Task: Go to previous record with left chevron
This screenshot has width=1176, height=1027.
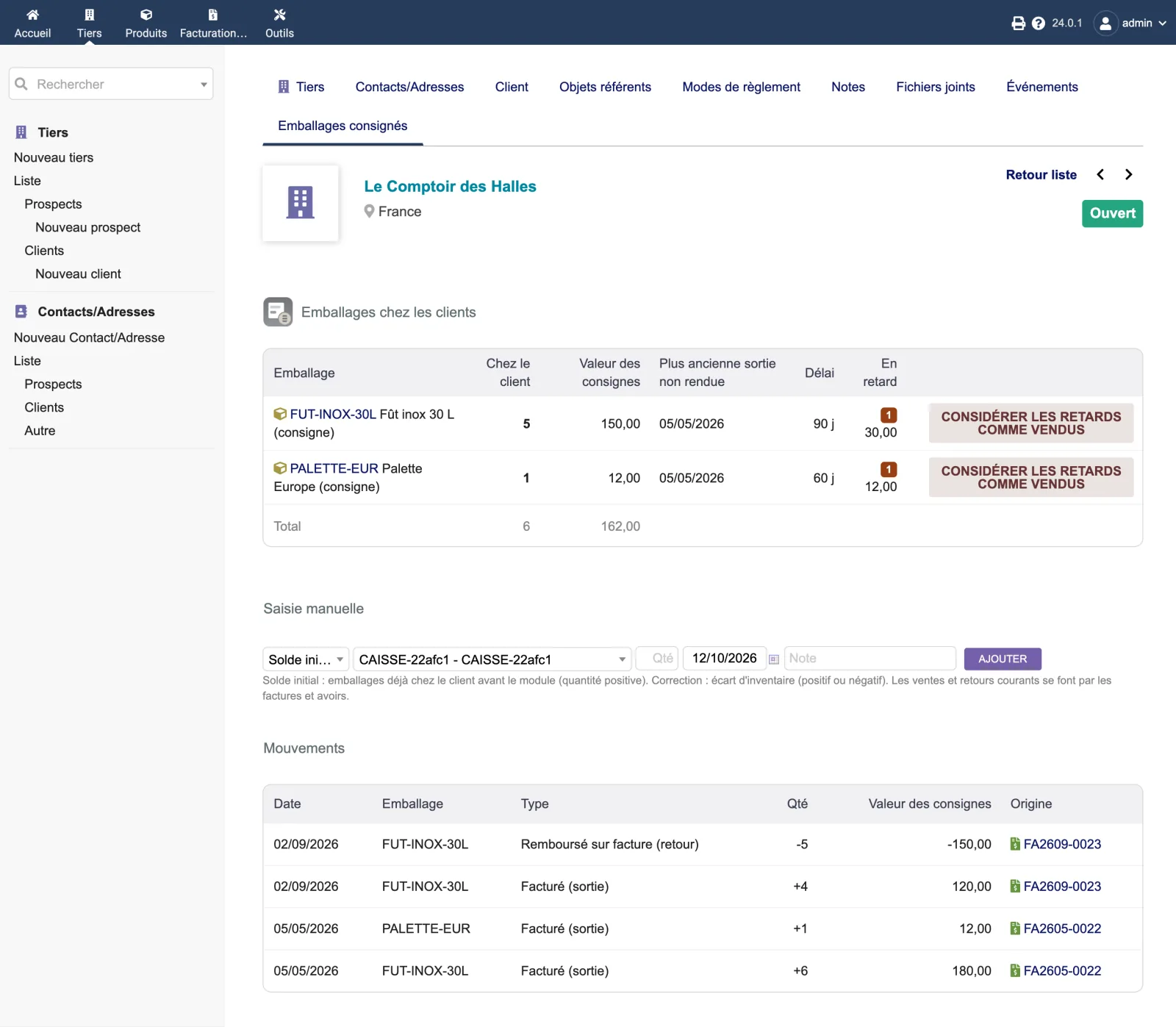Action: pos(1100,174)
